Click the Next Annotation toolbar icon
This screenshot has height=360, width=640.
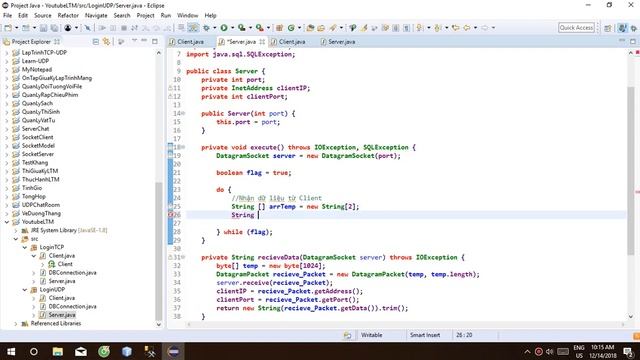point(419,28)
